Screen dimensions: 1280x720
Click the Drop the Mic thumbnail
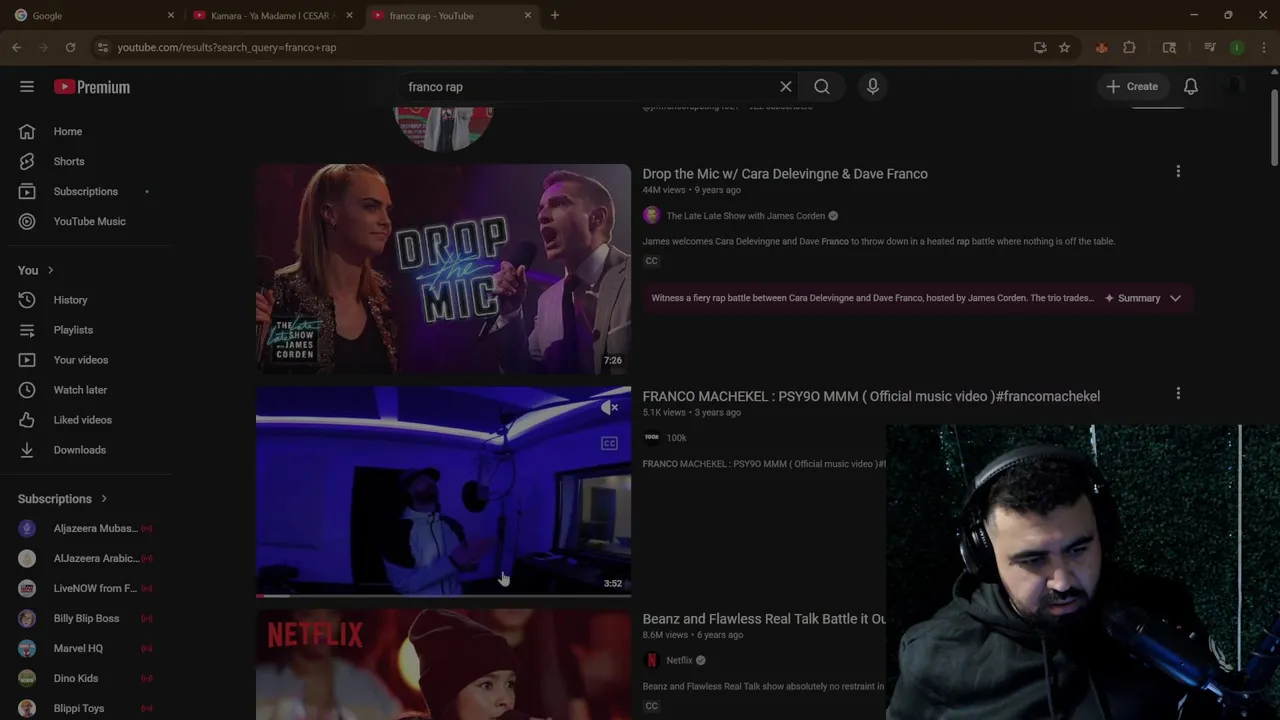(x=443, y=269)
